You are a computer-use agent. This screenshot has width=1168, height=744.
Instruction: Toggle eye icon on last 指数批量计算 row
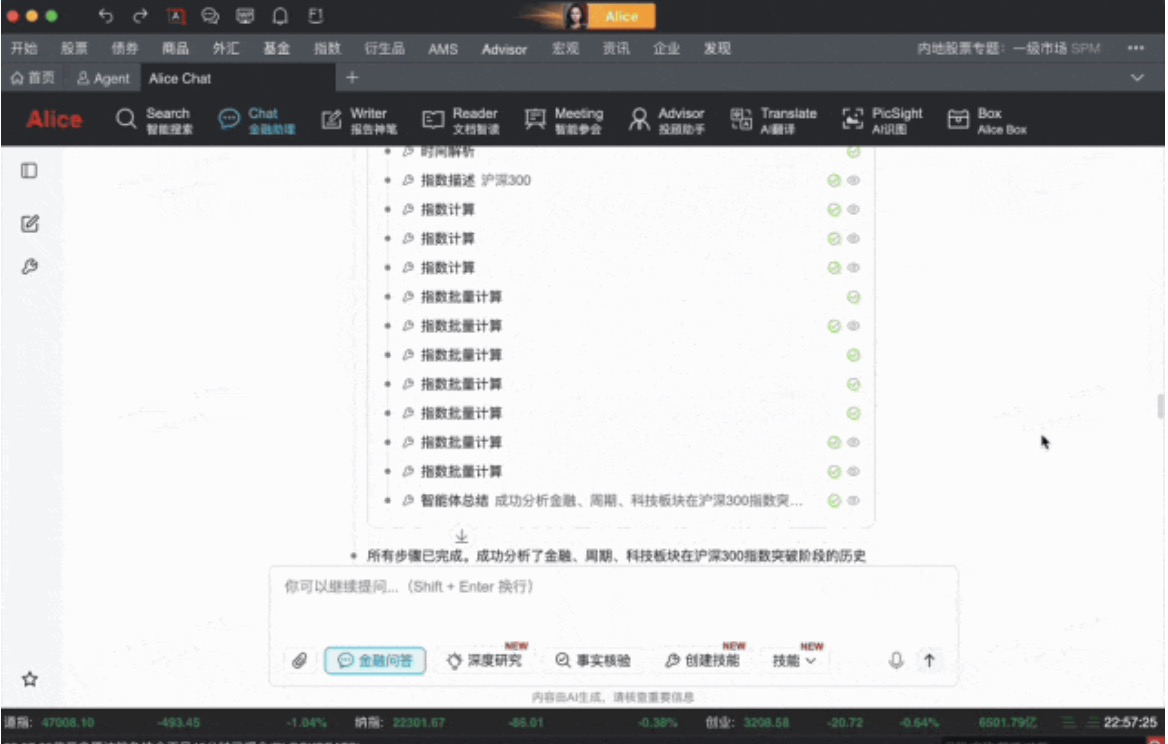click(x=854, y=471)
